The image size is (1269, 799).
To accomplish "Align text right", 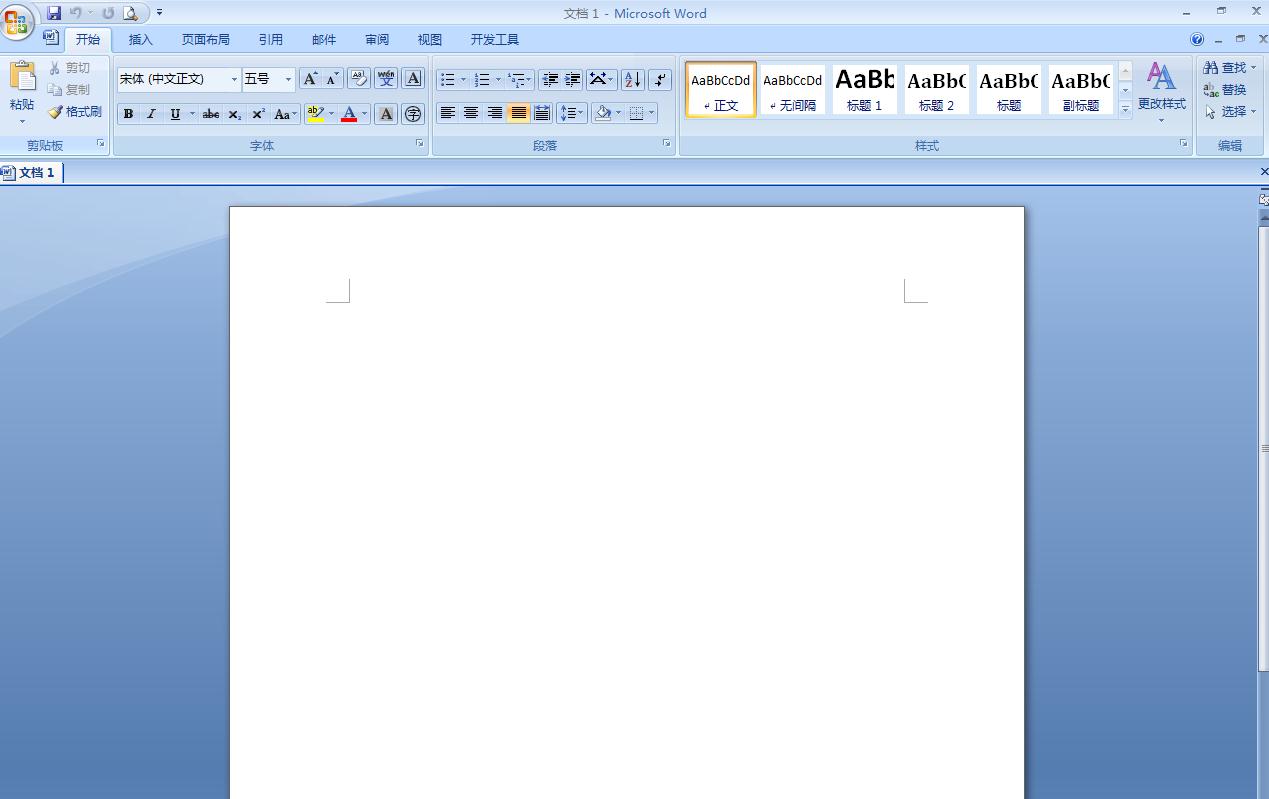I will 494,113.
